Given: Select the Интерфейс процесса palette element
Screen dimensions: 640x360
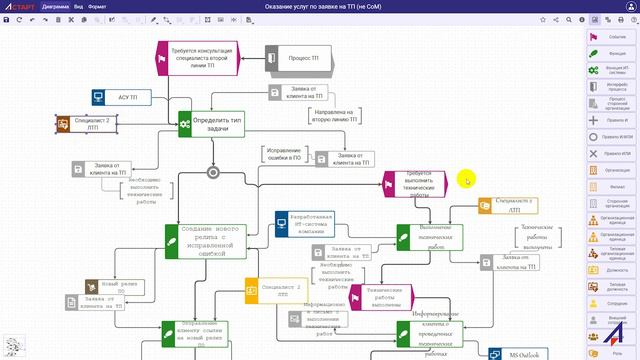Looking at the screenshot, I should tap(611, 87).
